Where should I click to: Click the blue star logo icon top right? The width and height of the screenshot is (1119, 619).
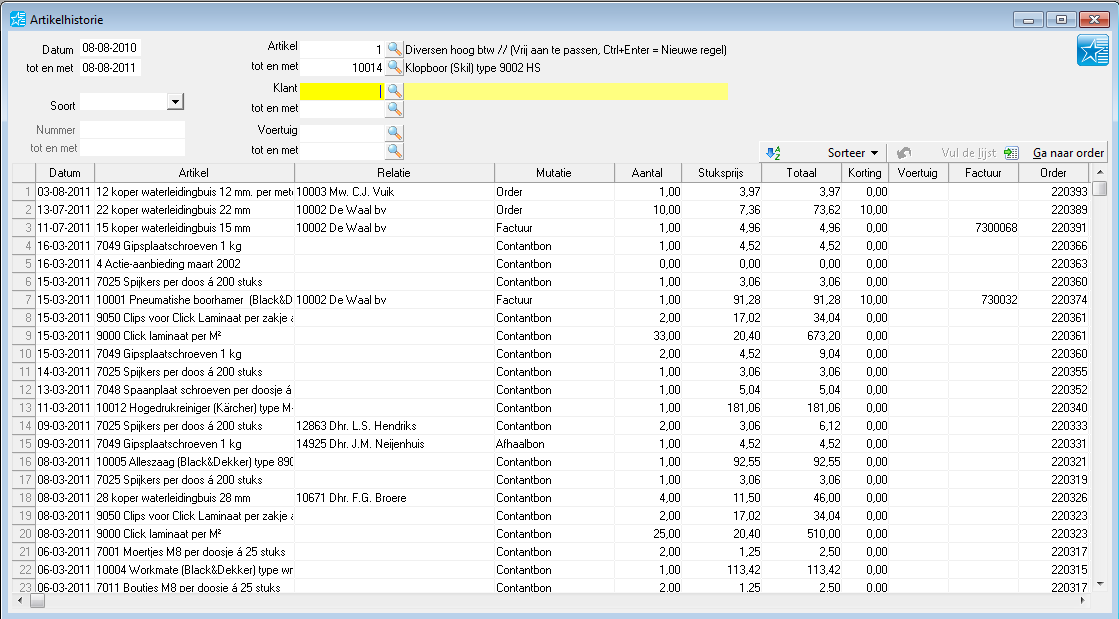(1092, 51)
